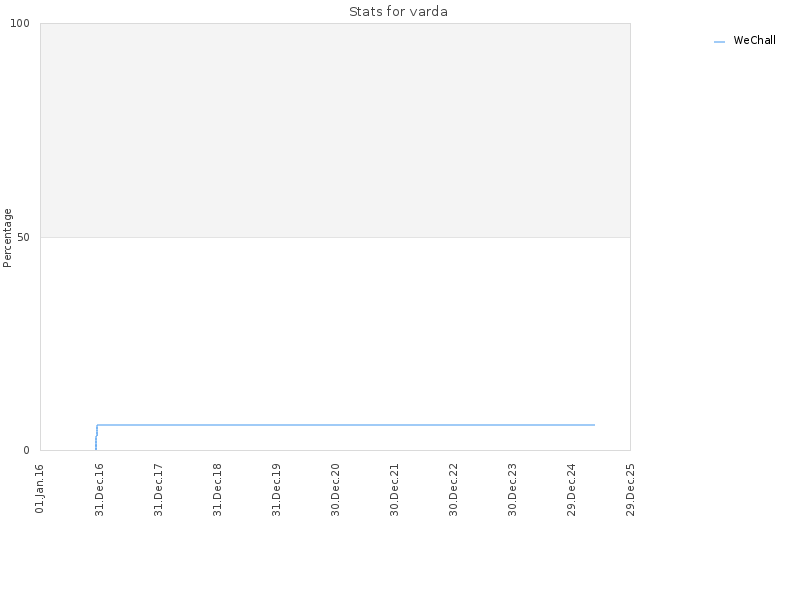Select the 30.Dec.23 x-axis date label
800x600 pixels.
coord(513,489)
